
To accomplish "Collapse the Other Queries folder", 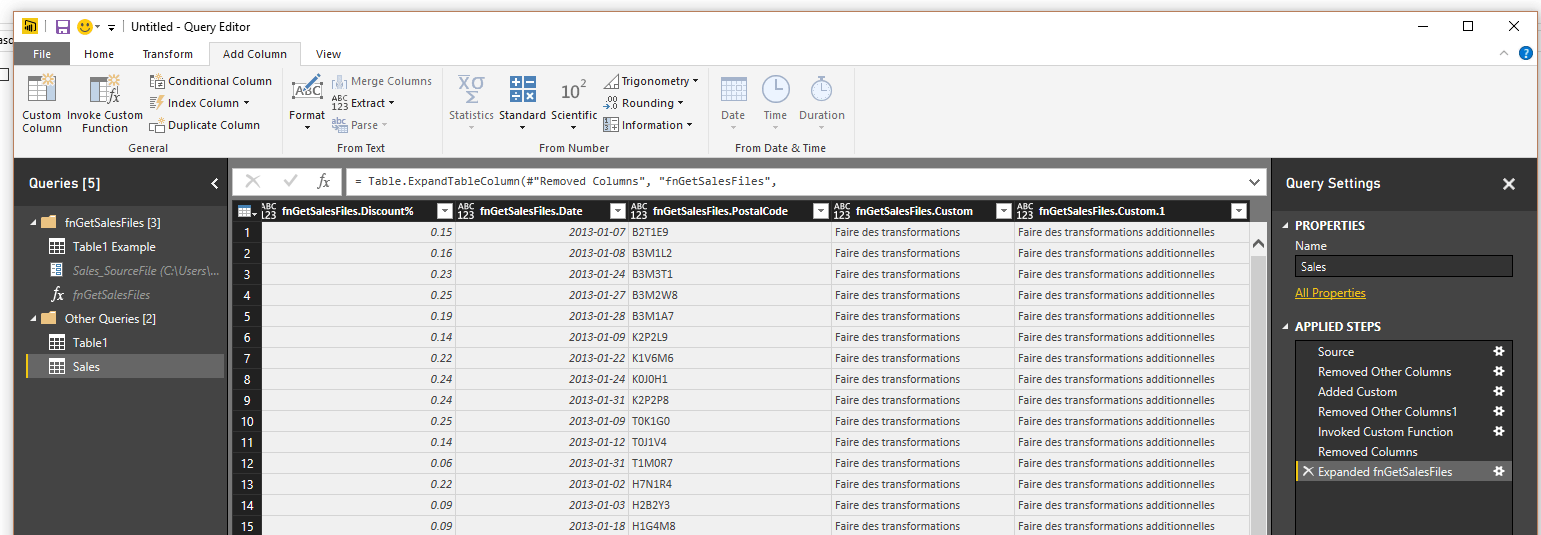I will point(34,319).
